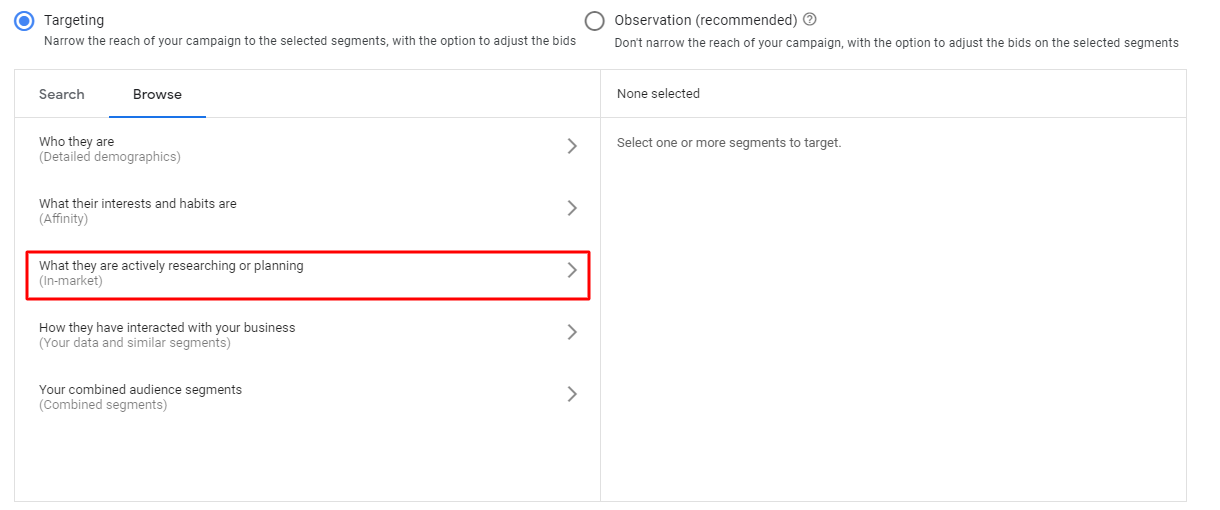Choose the Observation (recommended) radio button
Screen dimensions: 1220x510
pos(595,20)
